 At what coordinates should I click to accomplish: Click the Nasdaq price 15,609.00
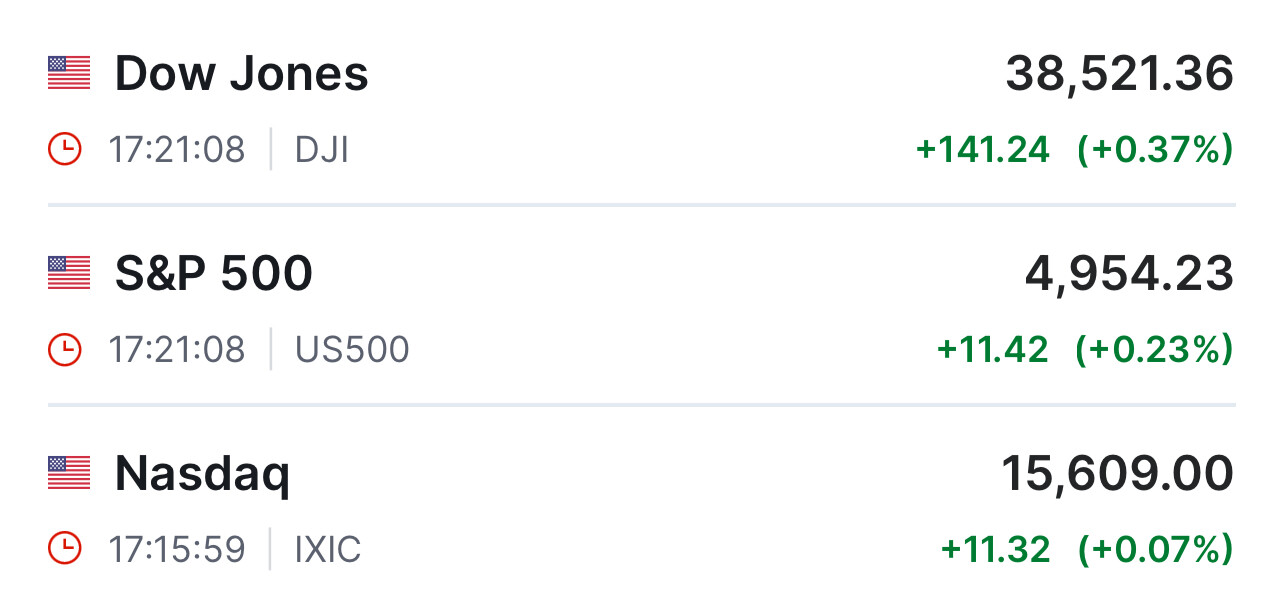[x=1117, y=474]
